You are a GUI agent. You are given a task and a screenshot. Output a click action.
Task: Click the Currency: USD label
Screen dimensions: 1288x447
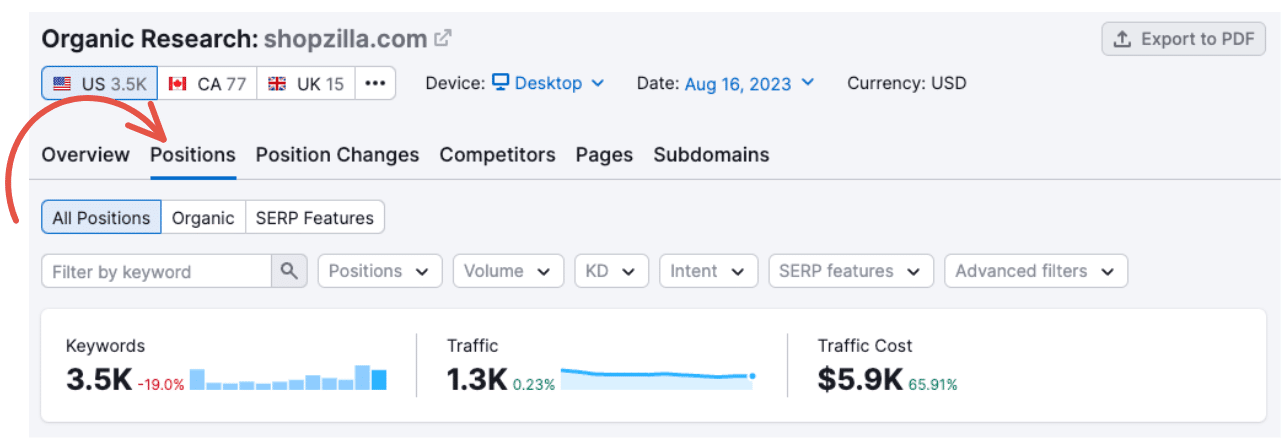coord(907,83)
